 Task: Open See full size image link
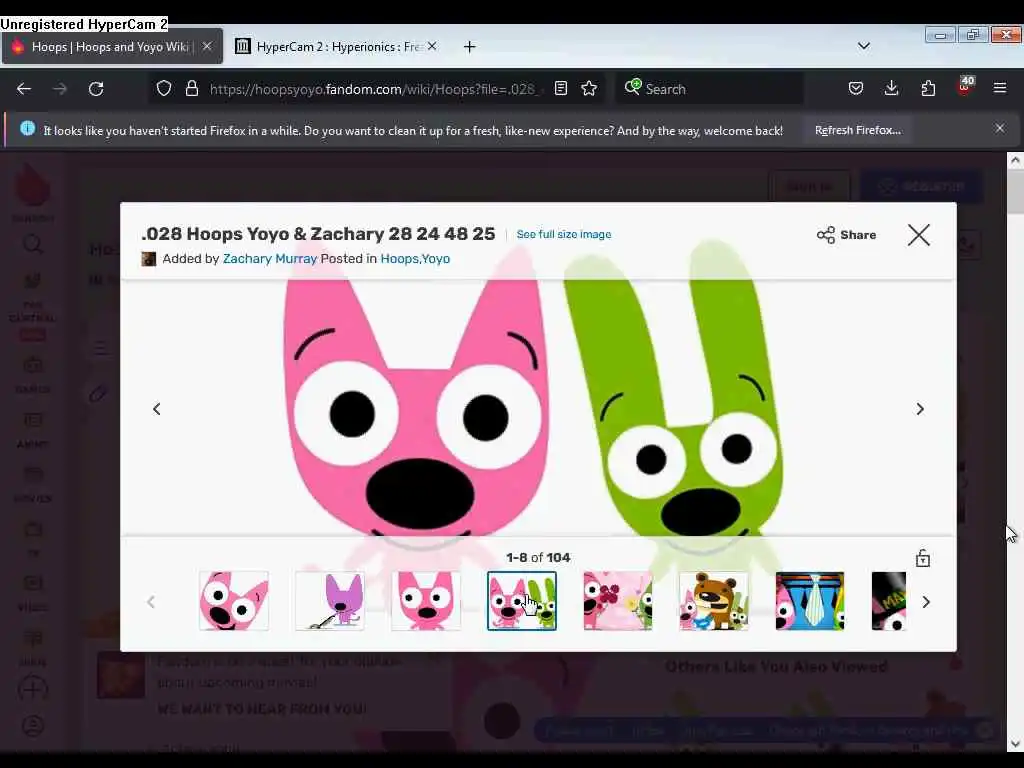564,234
